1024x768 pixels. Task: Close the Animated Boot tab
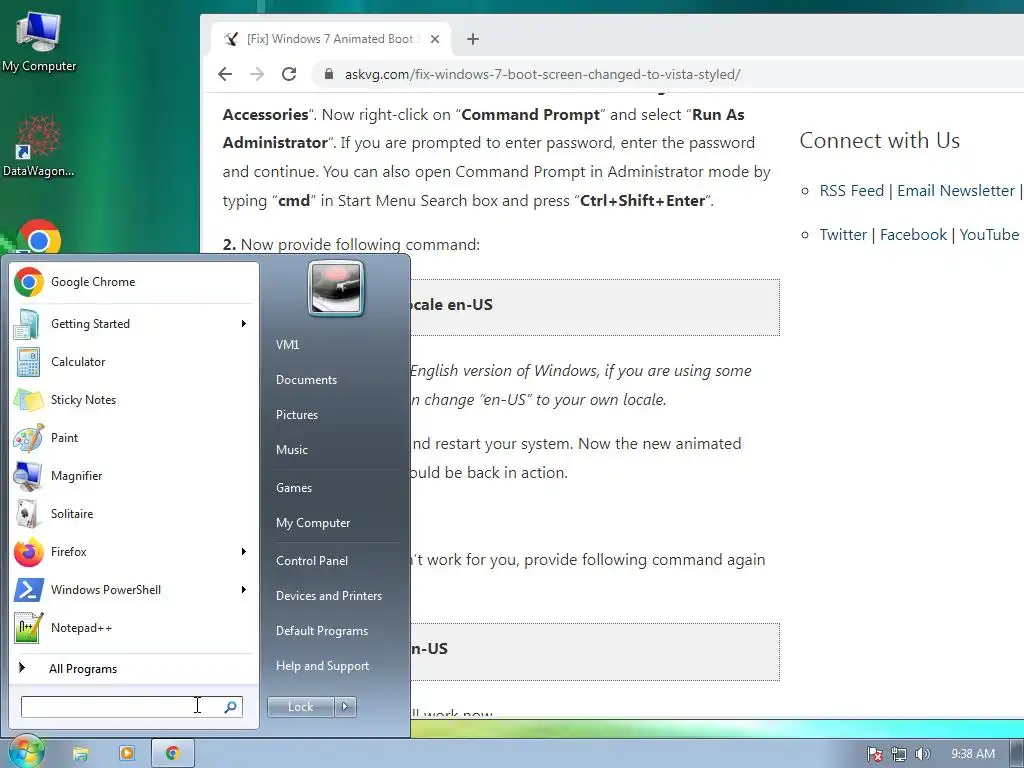436,39
